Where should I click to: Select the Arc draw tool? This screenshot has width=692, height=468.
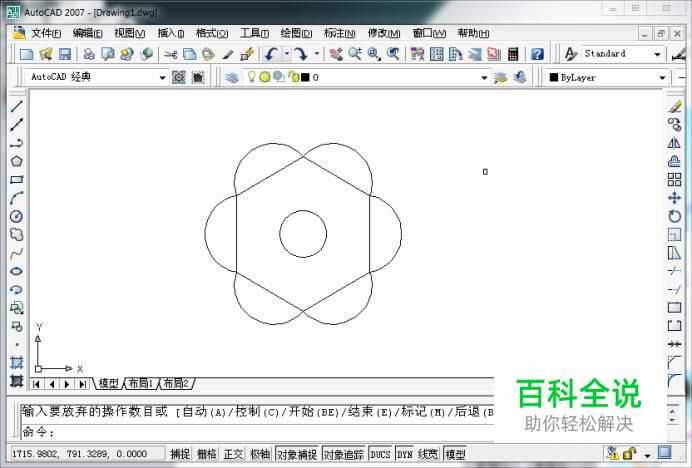pyautogui.click(x=16, y=198)
